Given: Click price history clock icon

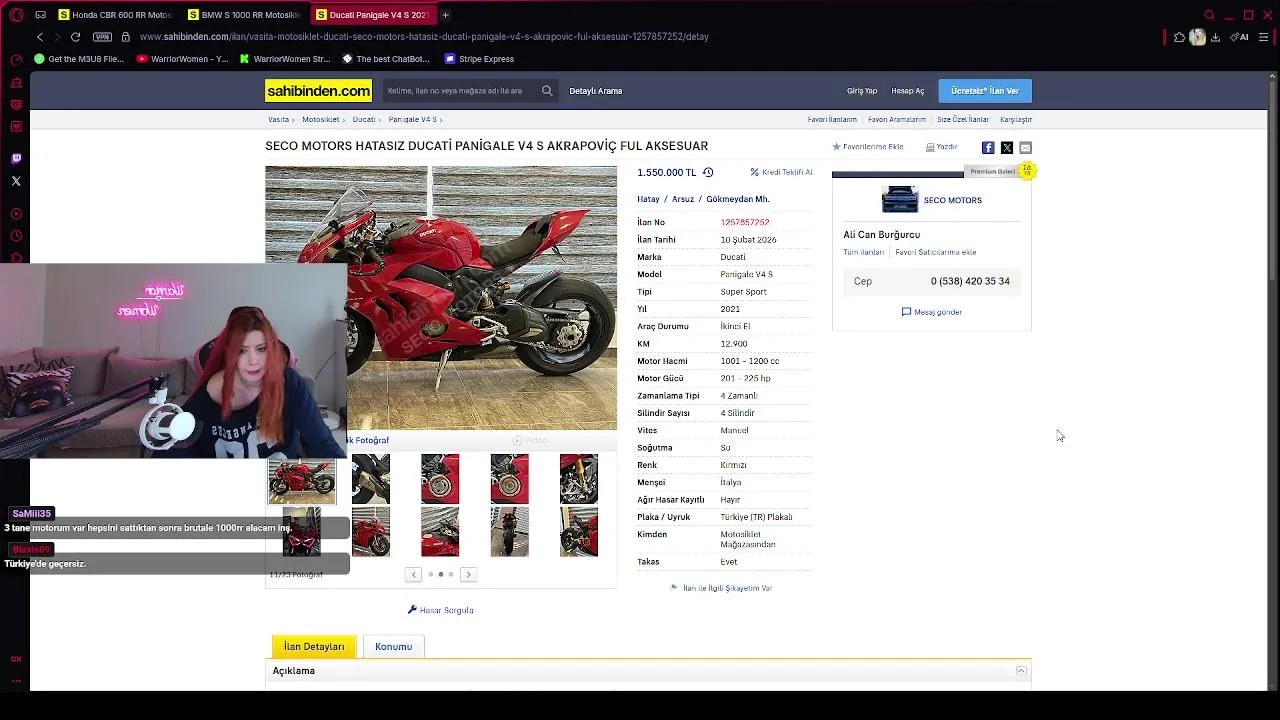Looking at the screenshot, I should pyautogui.click(x=708, y=172).
